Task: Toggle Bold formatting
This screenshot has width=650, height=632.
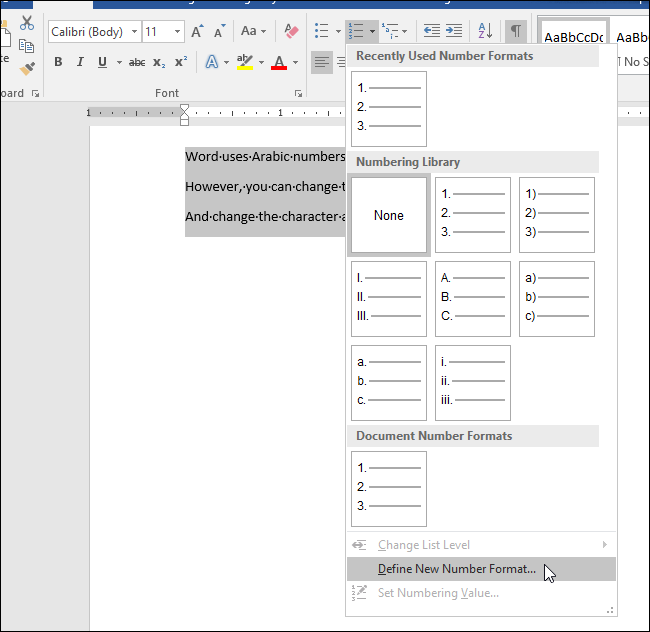Action: click(58, 63)
